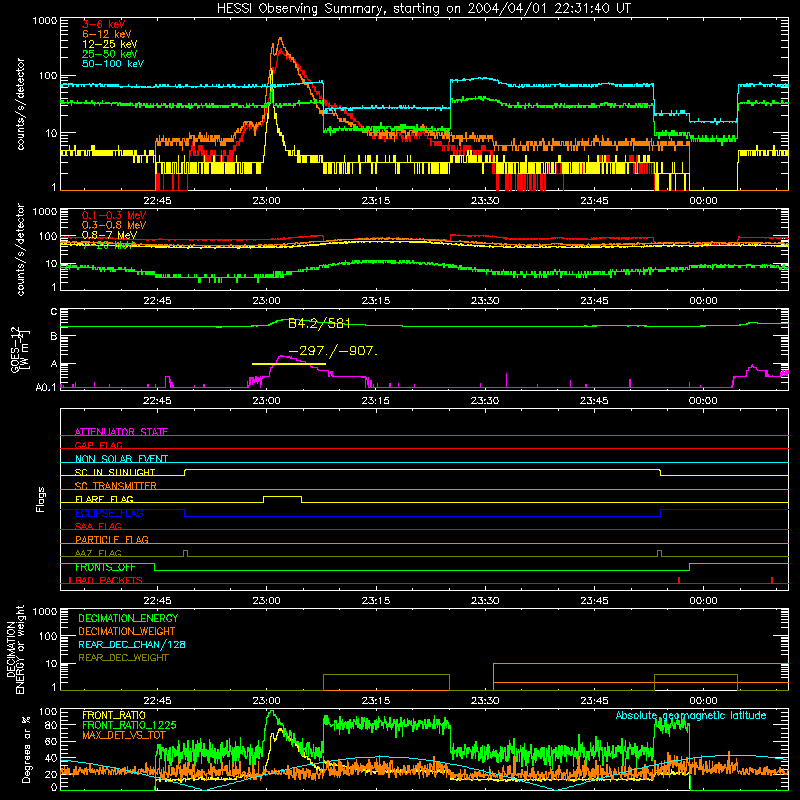Select the SC_IN_SUNLIGHT flag label
This screenshot has height=800, width=800.
click(x=114, y=472)
